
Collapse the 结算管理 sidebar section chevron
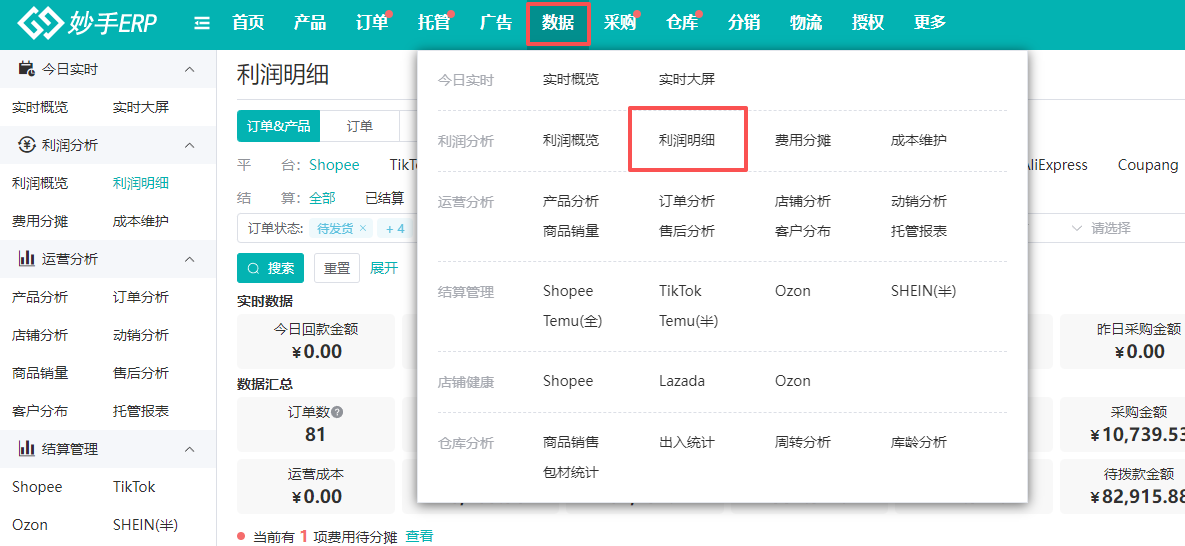189,449
